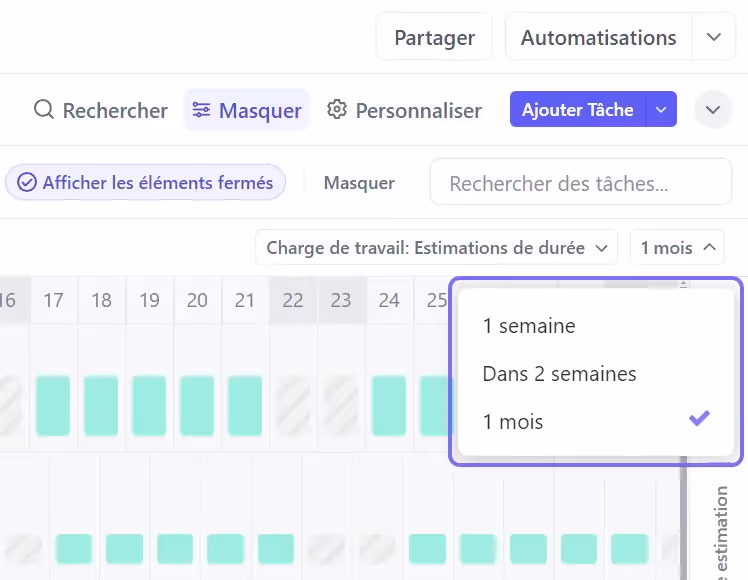Viewport: 748px width, 580px height.
Task: Select 1 semaine from the menu
Action: coord(529,326)
